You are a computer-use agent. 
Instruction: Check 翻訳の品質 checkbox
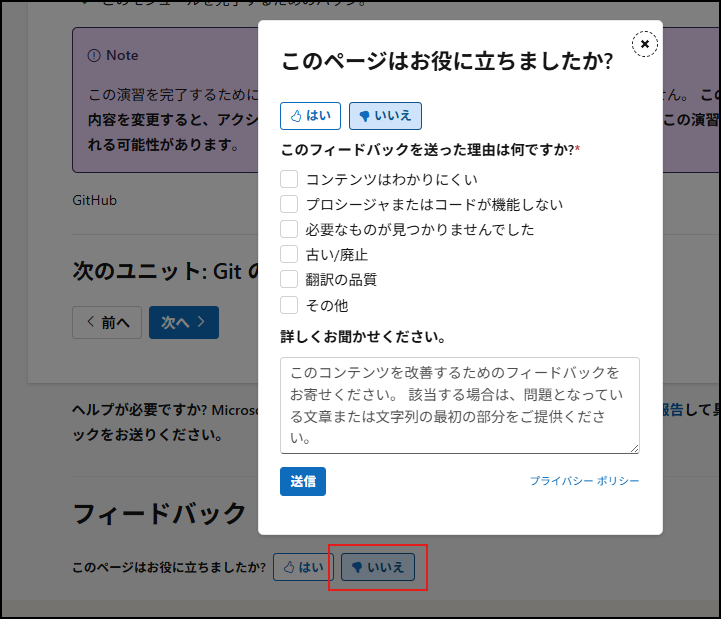coord(289,279)
